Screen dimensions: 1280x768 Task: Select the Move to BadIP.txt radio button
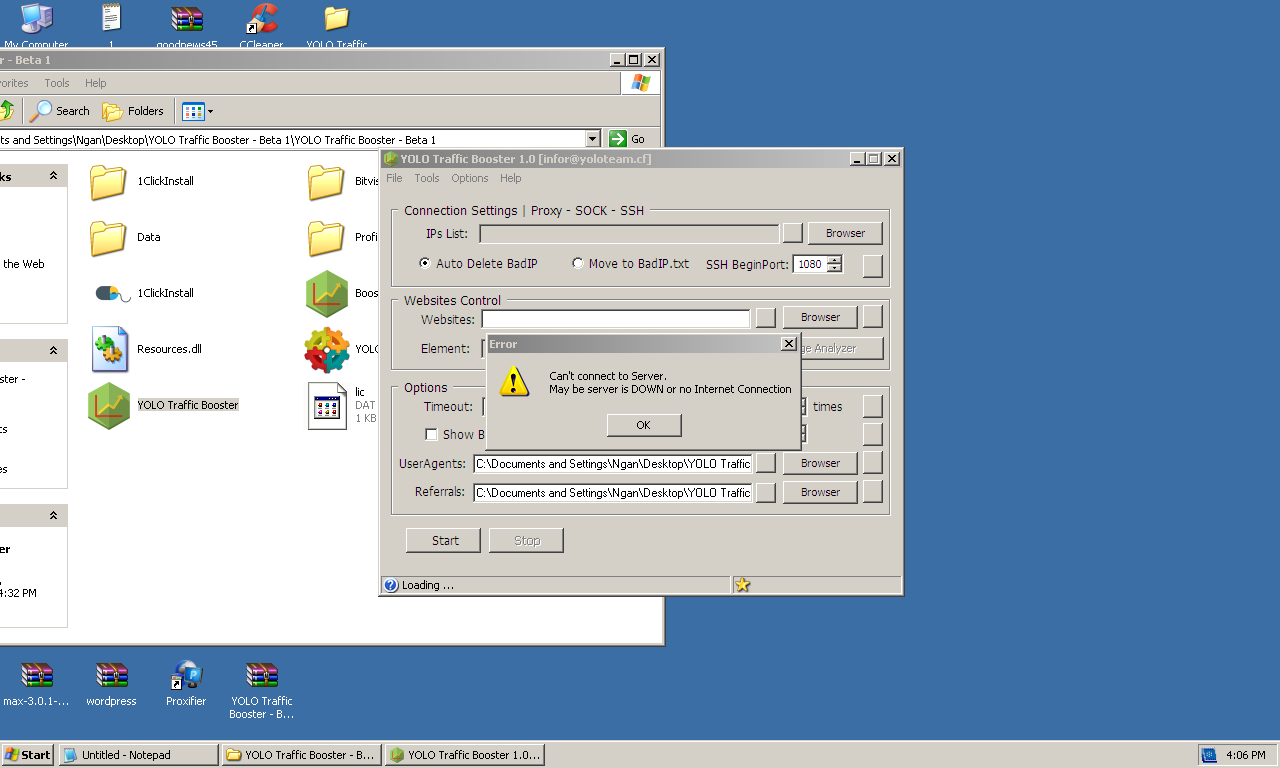click(x=578, y=263)
